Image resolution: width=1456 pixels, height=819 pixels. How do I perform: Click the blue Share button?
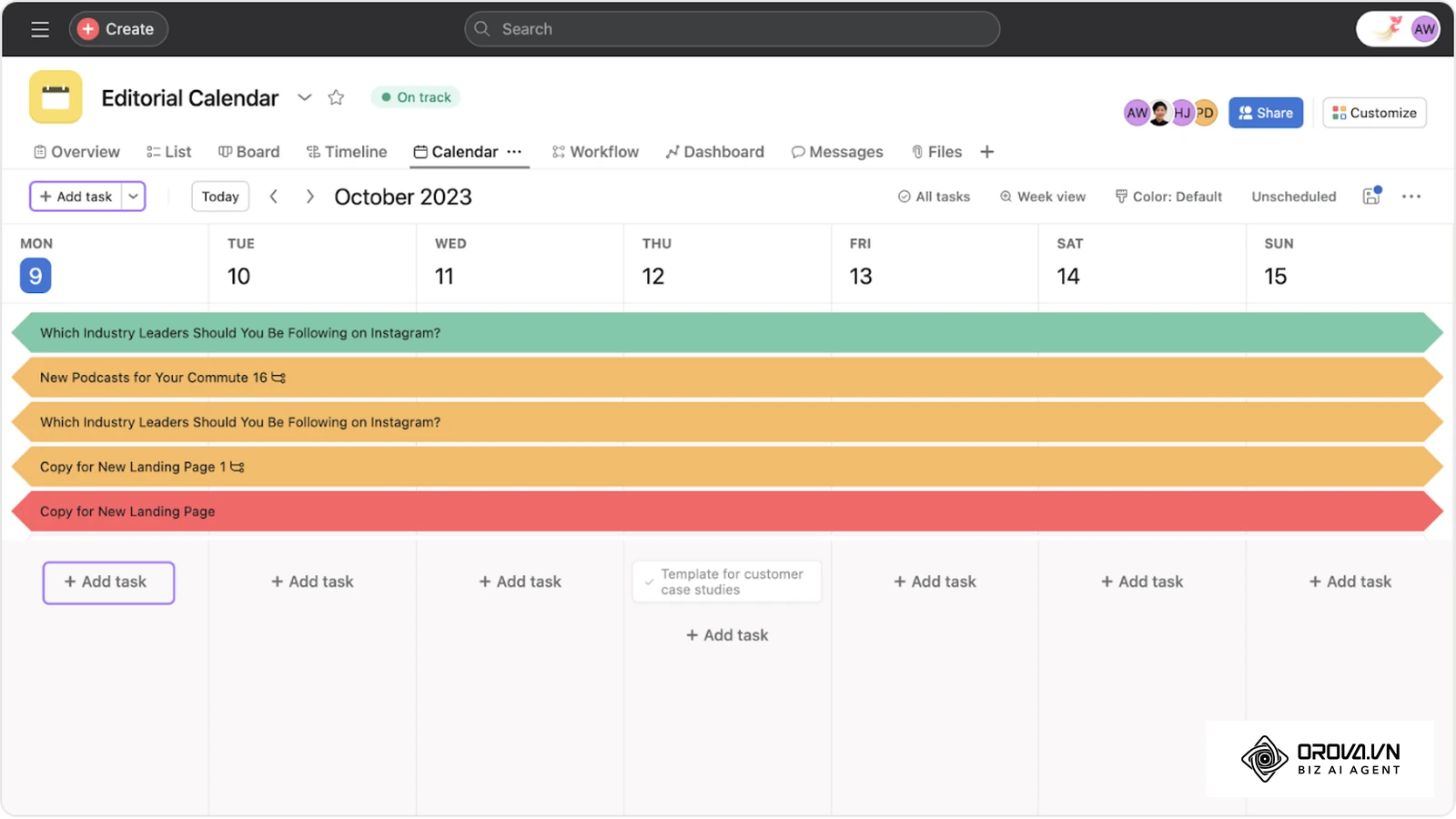(x=1266, y=113)
